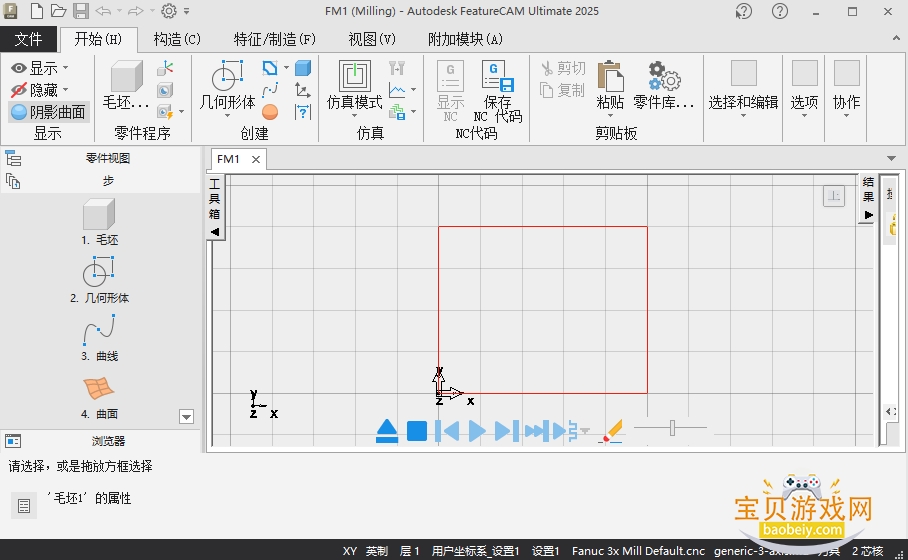Open the 毛坯 stock wizard in ribbon

(126, 85)
